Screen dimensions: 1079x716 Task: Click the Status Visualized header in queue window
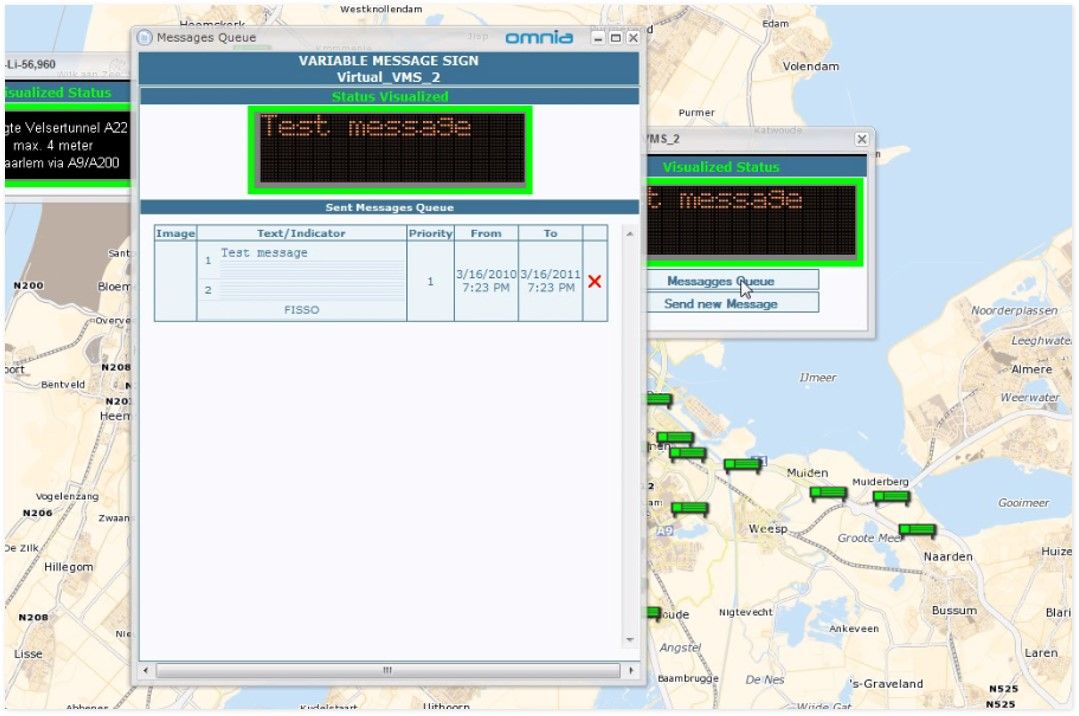coord(389,96)
